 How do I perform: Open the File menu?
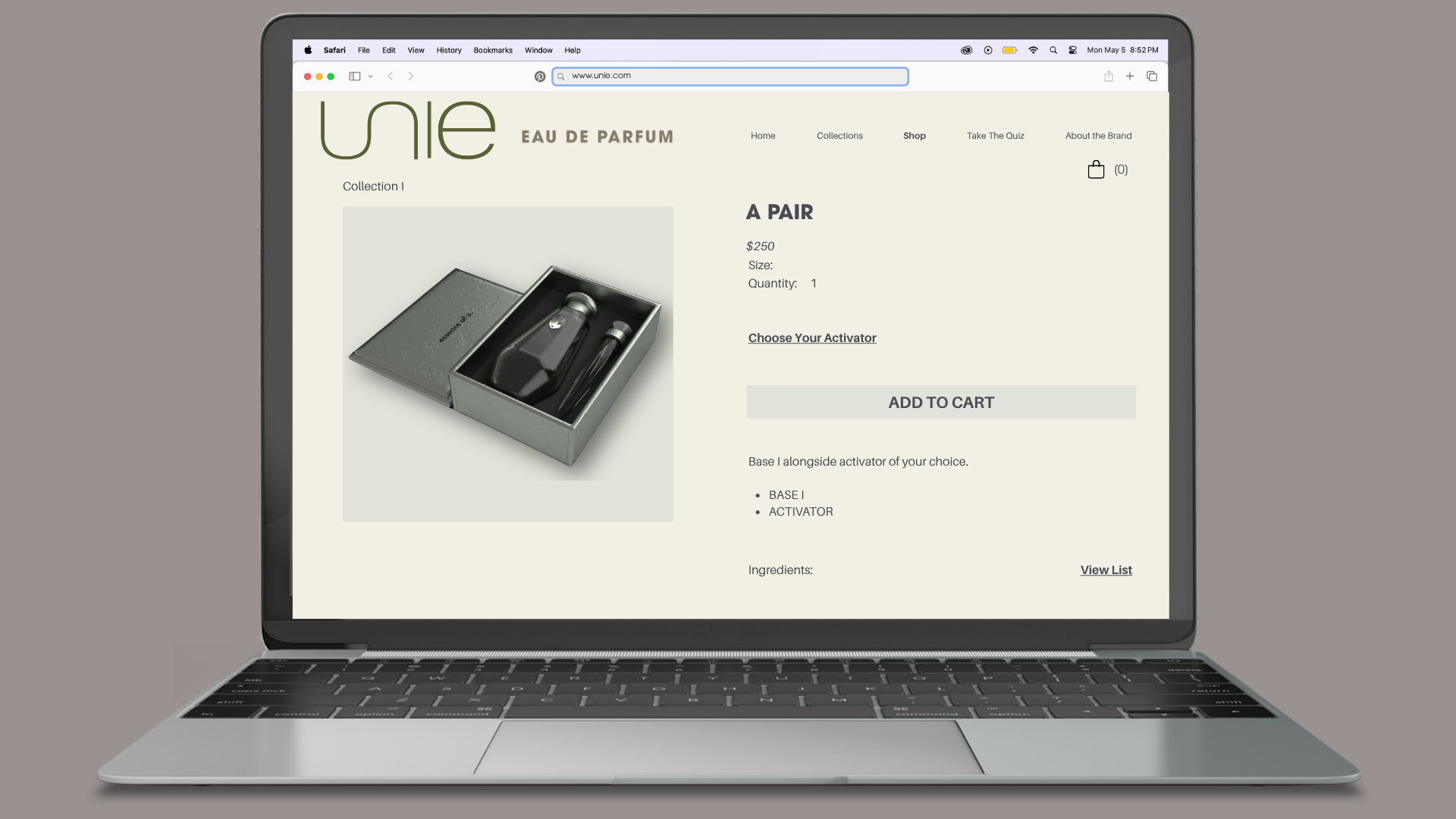pyautogui.click(x=364, y=50)
